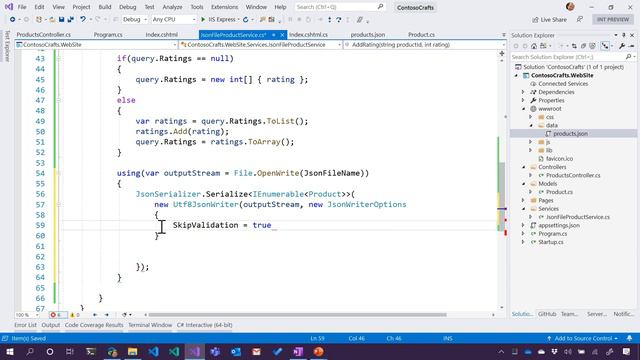The width and height of the screenshot is (640, 360).
Task: Click the Properties wrench icon in Solution Explorer
Action: tap(622, 46)
